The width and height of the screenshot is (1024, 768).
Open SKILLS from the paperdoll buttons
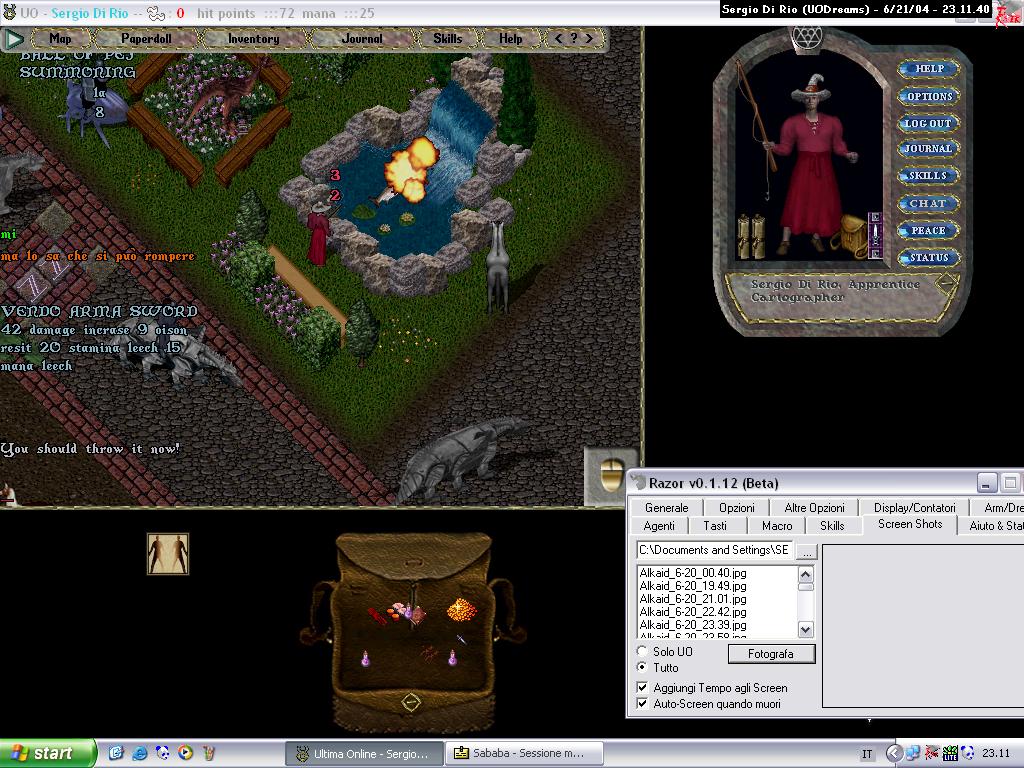coord(928,176)
